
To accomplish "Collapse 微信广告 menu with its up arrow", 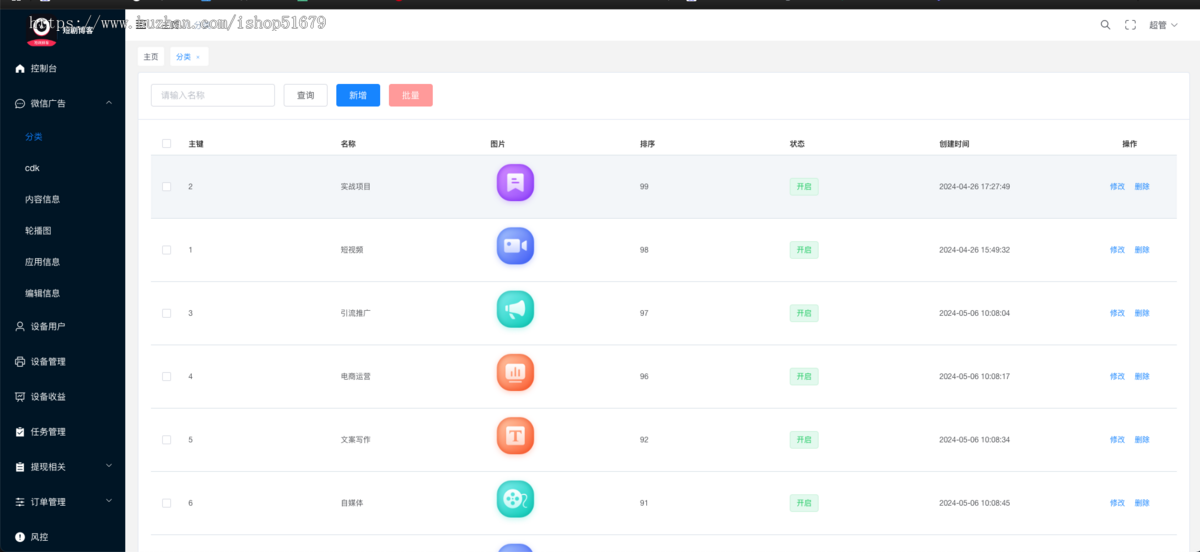I will [108, 103].
